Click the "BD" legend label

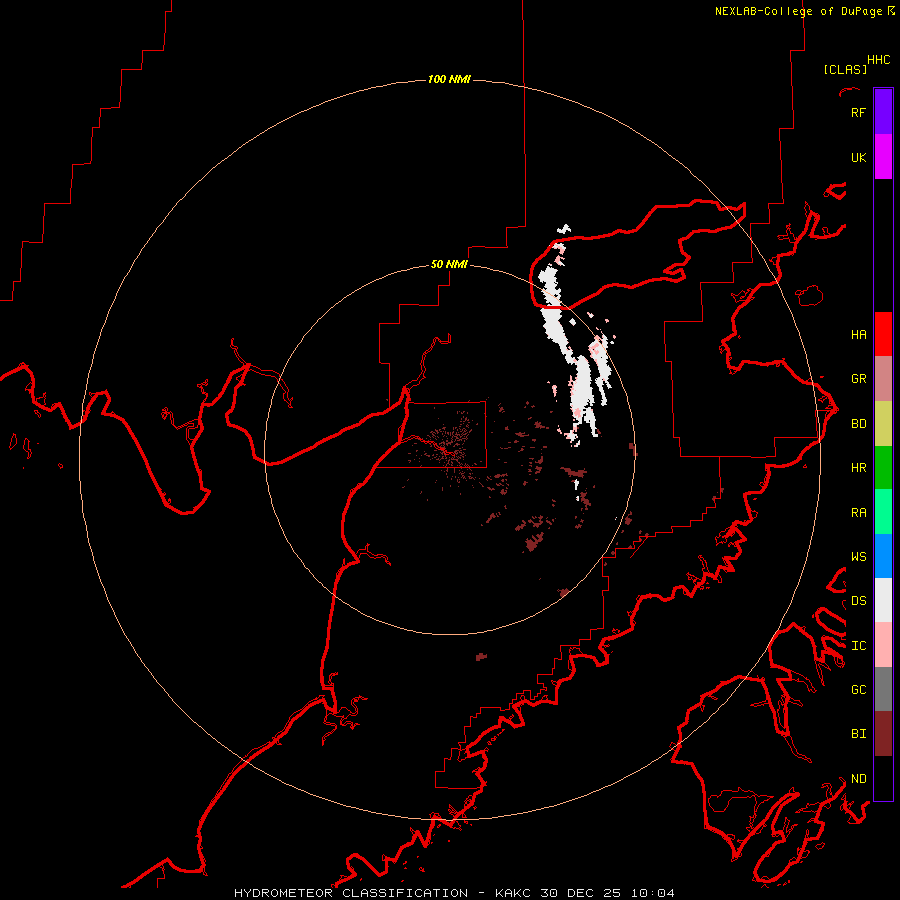coord(858,424)
